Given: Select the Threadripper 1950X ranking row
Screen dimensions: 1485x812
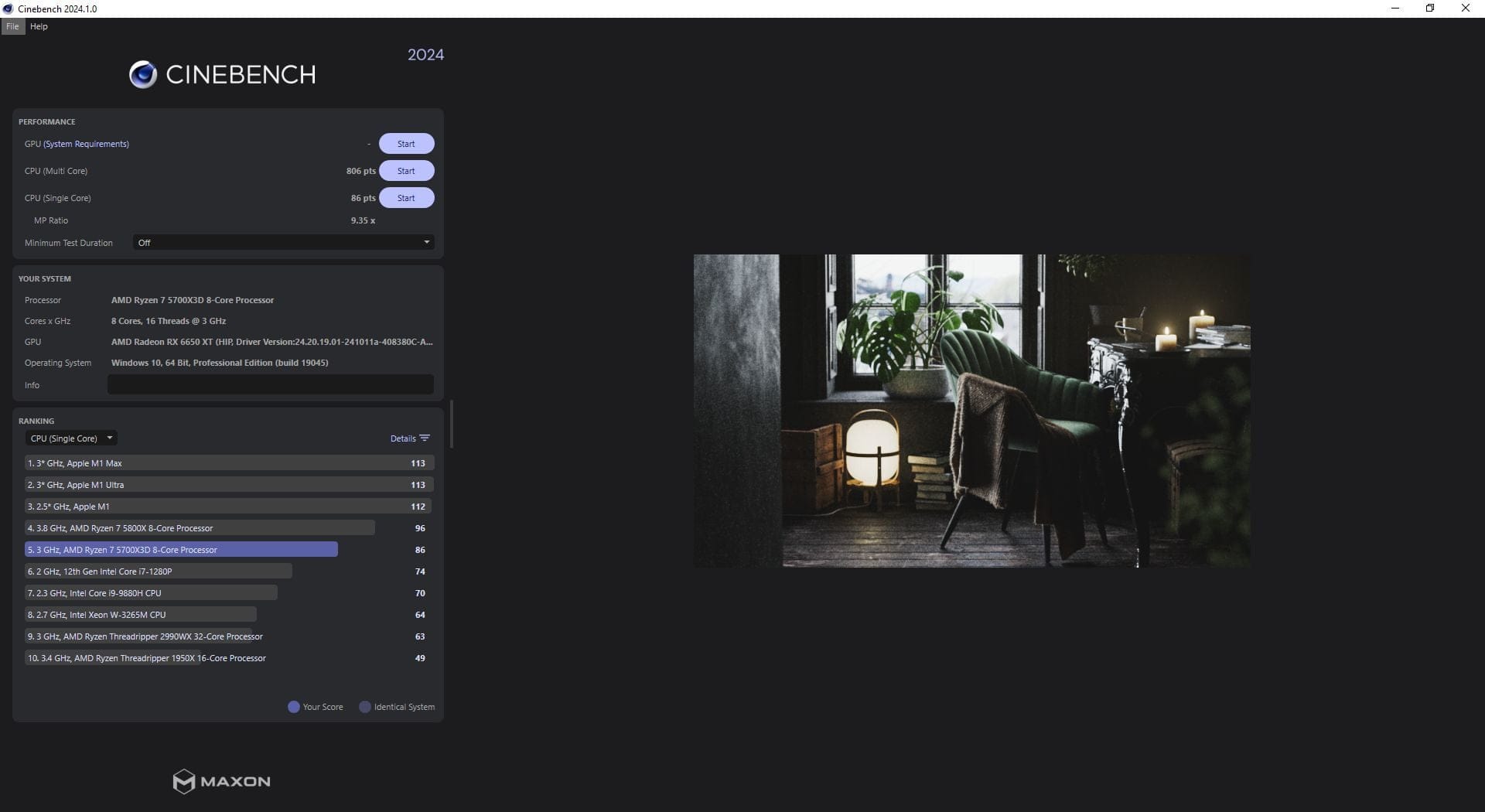Looking at the screenshot, I should click(x=229, y=658).
